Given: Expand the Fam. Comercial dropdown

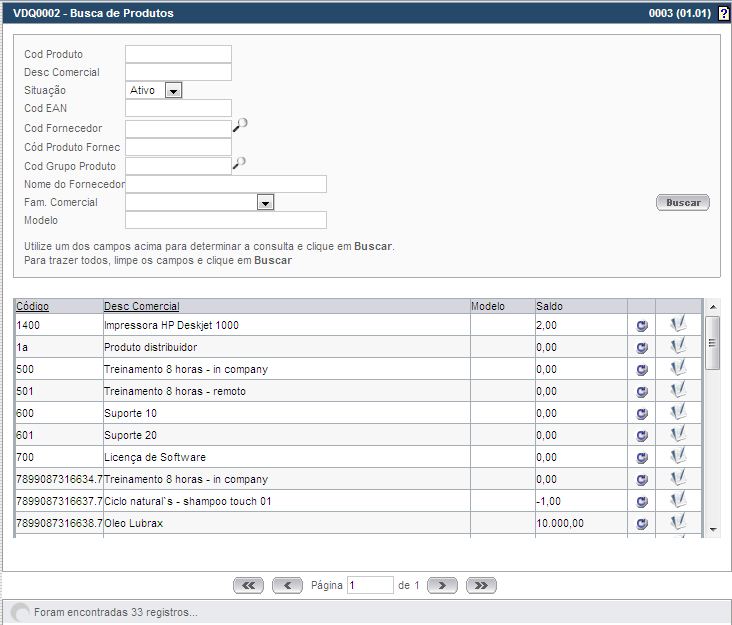Looking at the screenshot, I should pos(265,203).
